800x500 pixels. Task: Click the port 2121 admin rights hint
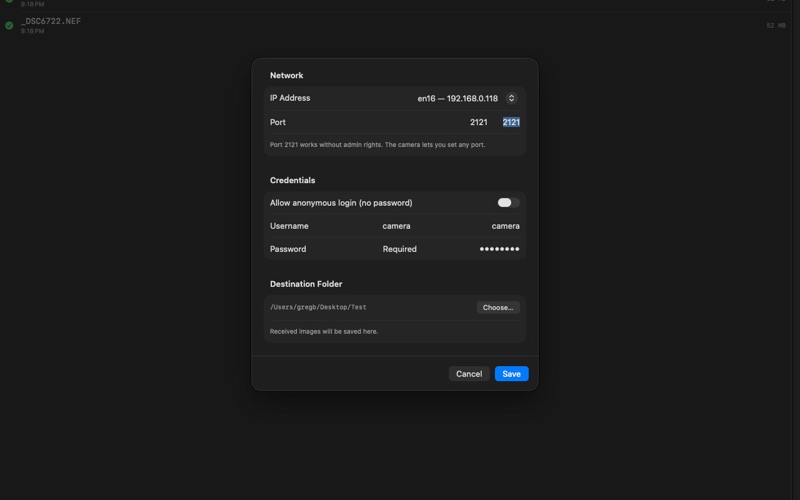[x=377, y=144]
